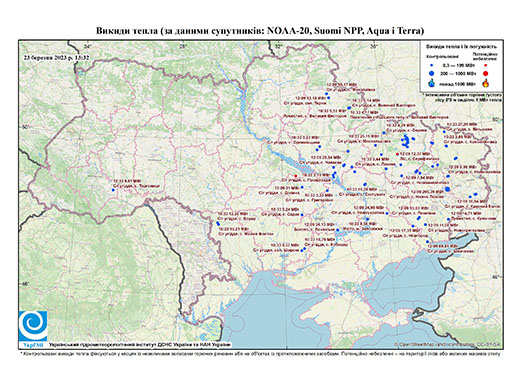Click the dense cluster of blue heat markers
Image resolution: width=520 pixels, height=368 pixels.
(x=406, y=141)
